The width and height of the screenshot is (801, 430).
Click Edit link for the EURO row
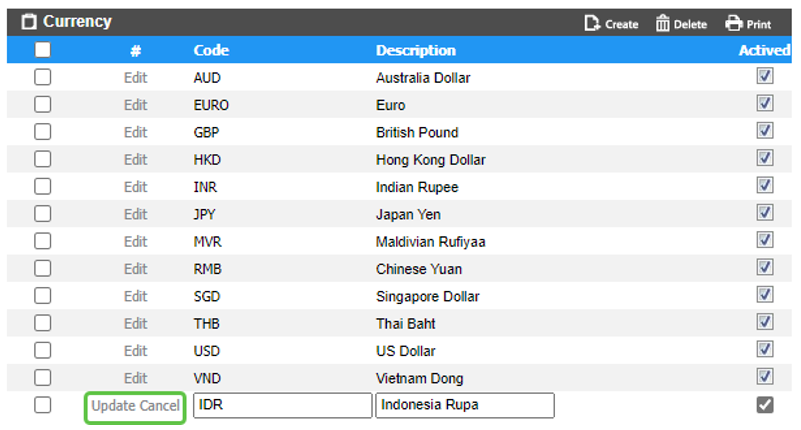(x=135, y=105)
